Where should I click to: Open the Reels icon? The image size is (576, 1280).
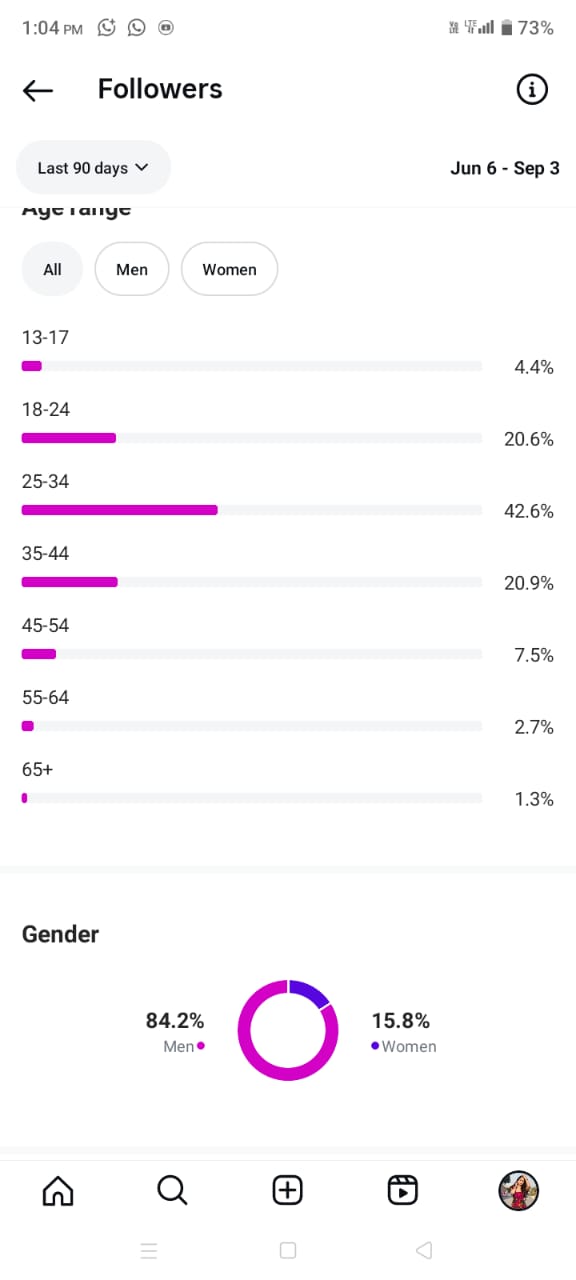tap(403, 1190)
